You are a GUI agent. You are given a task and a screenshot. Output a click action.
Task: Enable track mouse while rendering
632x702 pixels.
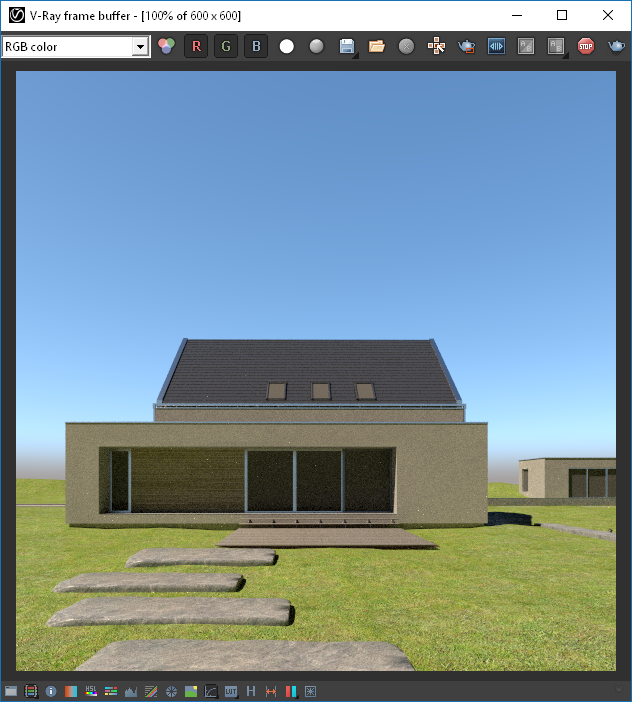436,46
